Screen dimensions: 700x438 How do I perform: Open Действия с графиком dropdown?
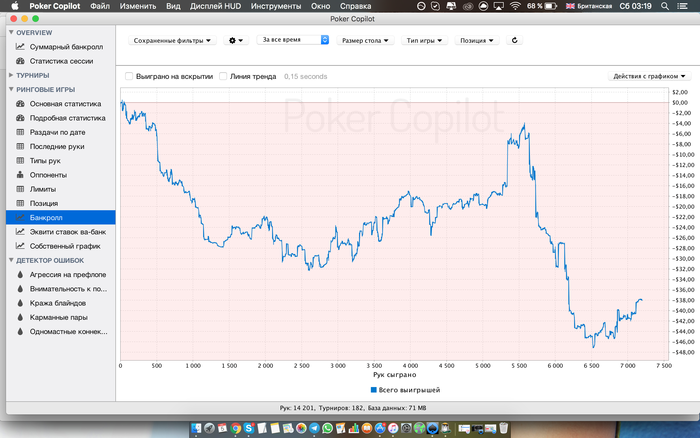pyautogui.click(x=649, y=76)
